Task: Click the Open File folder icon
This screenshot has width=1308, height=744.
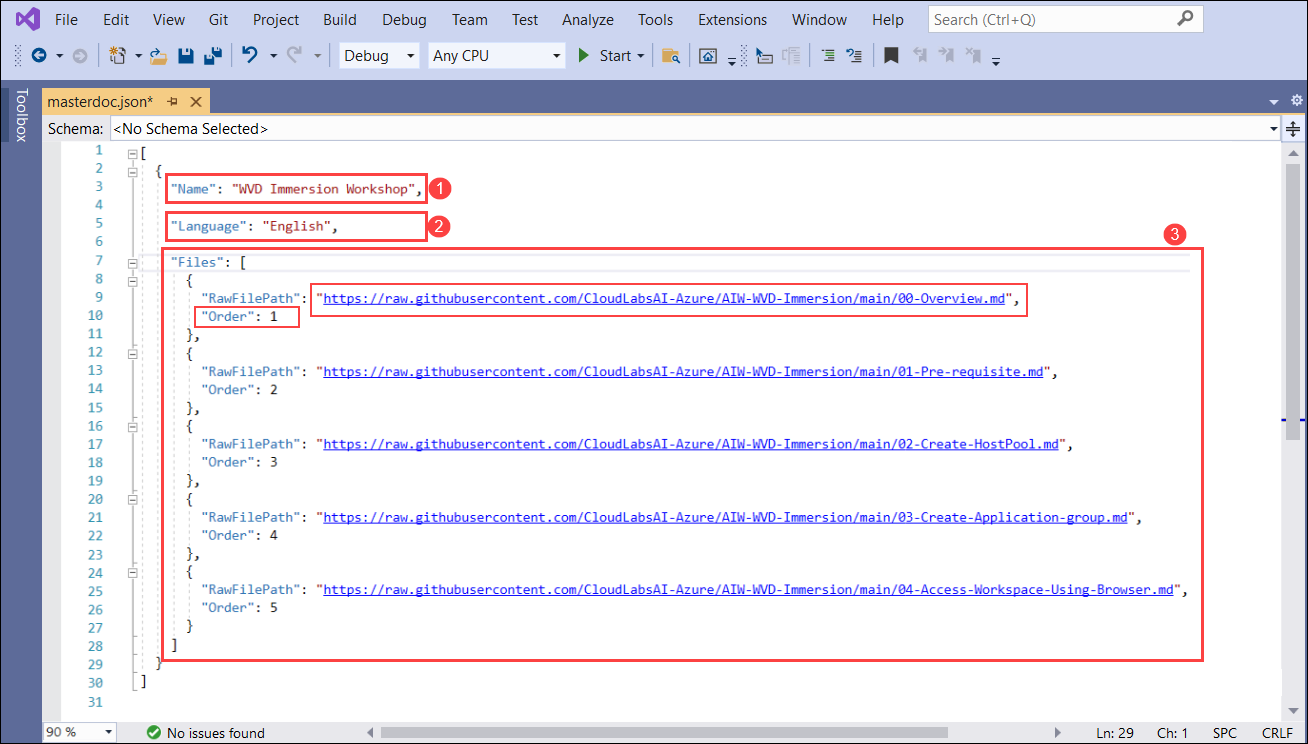Action: click(x=158, y=56)
